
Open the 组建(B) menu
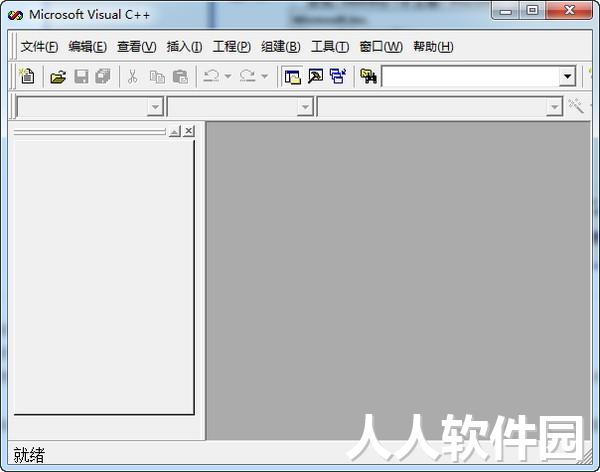pos(281,47)
